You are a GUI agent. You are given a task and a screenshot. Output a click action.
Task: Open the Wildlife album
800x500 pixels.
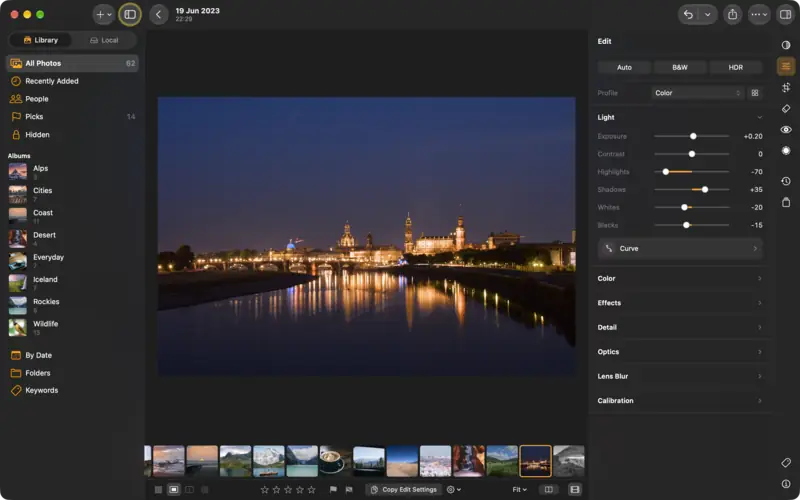(x=72, y=328)
